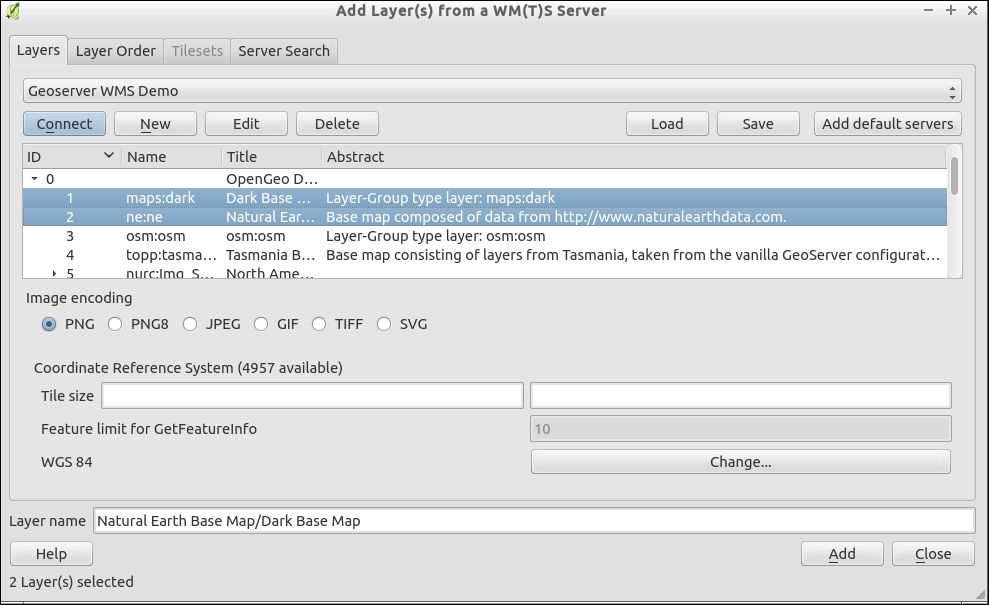989x605 pixels.
Task: Open the Geoserver WMS Demo server dropdown
Action: [491, 91]
